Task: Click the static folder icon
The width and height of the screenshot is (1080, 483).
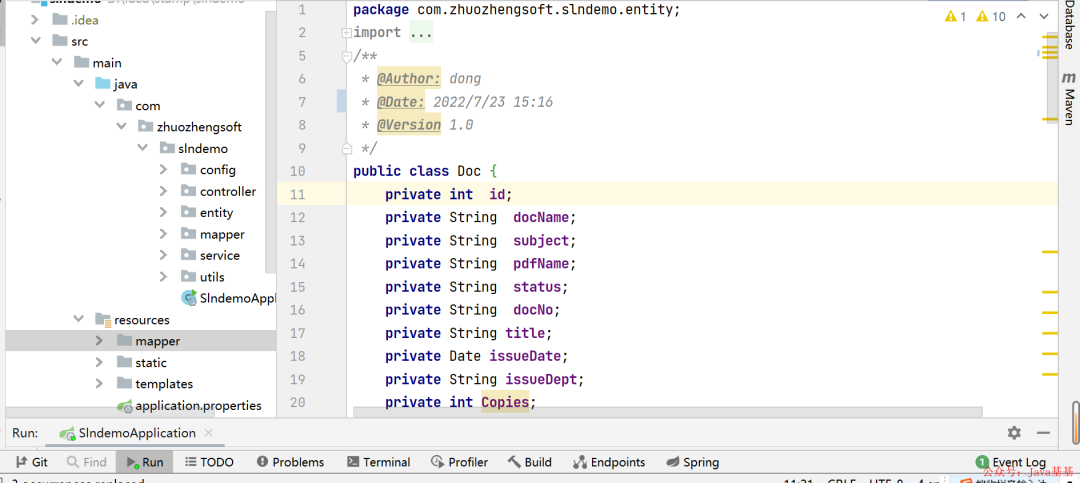Action: pyautogui.click(x=124, y=362)
